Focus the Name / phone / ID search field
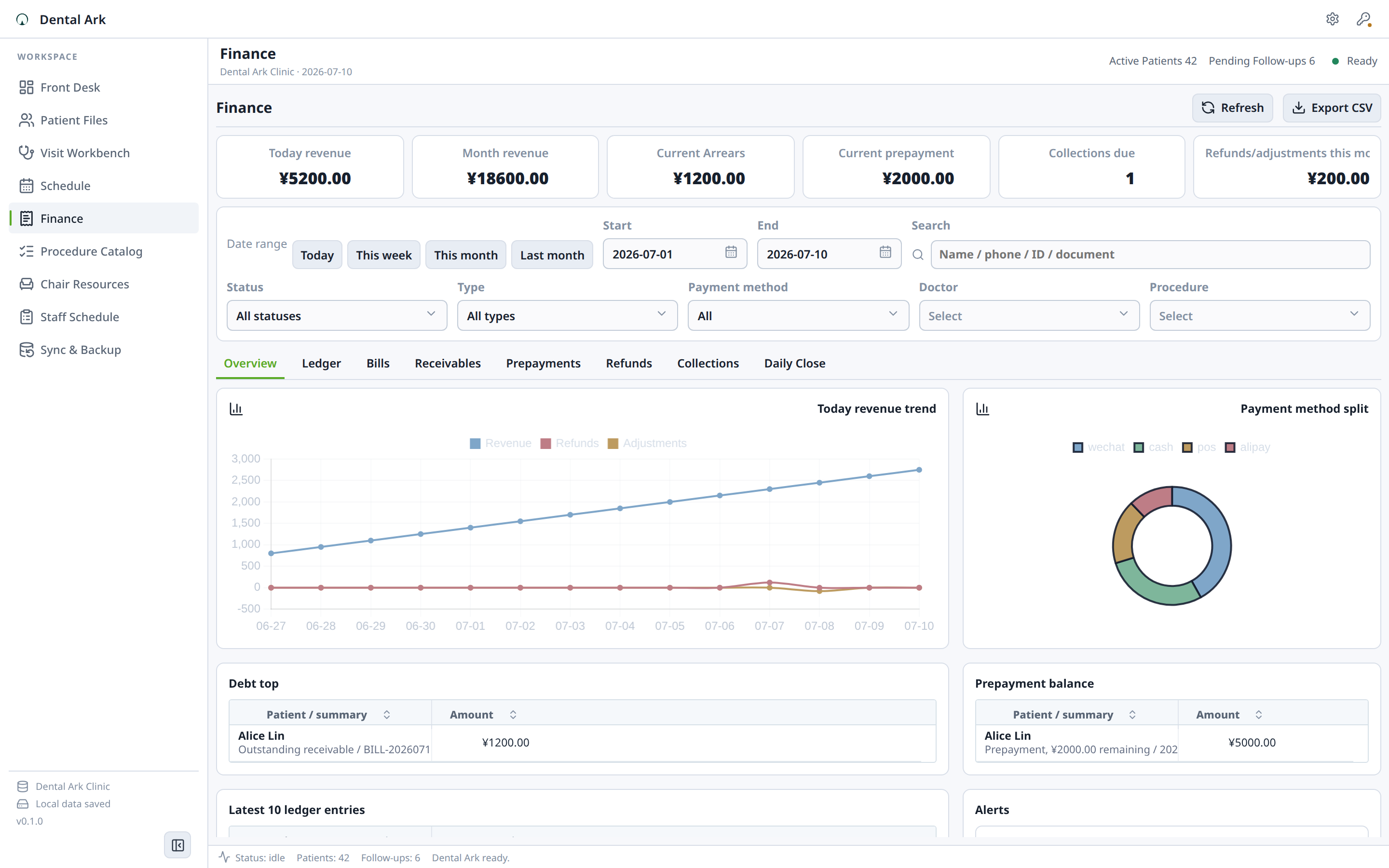This screenshot has height=868, width=1389. tap(1150, 254)
